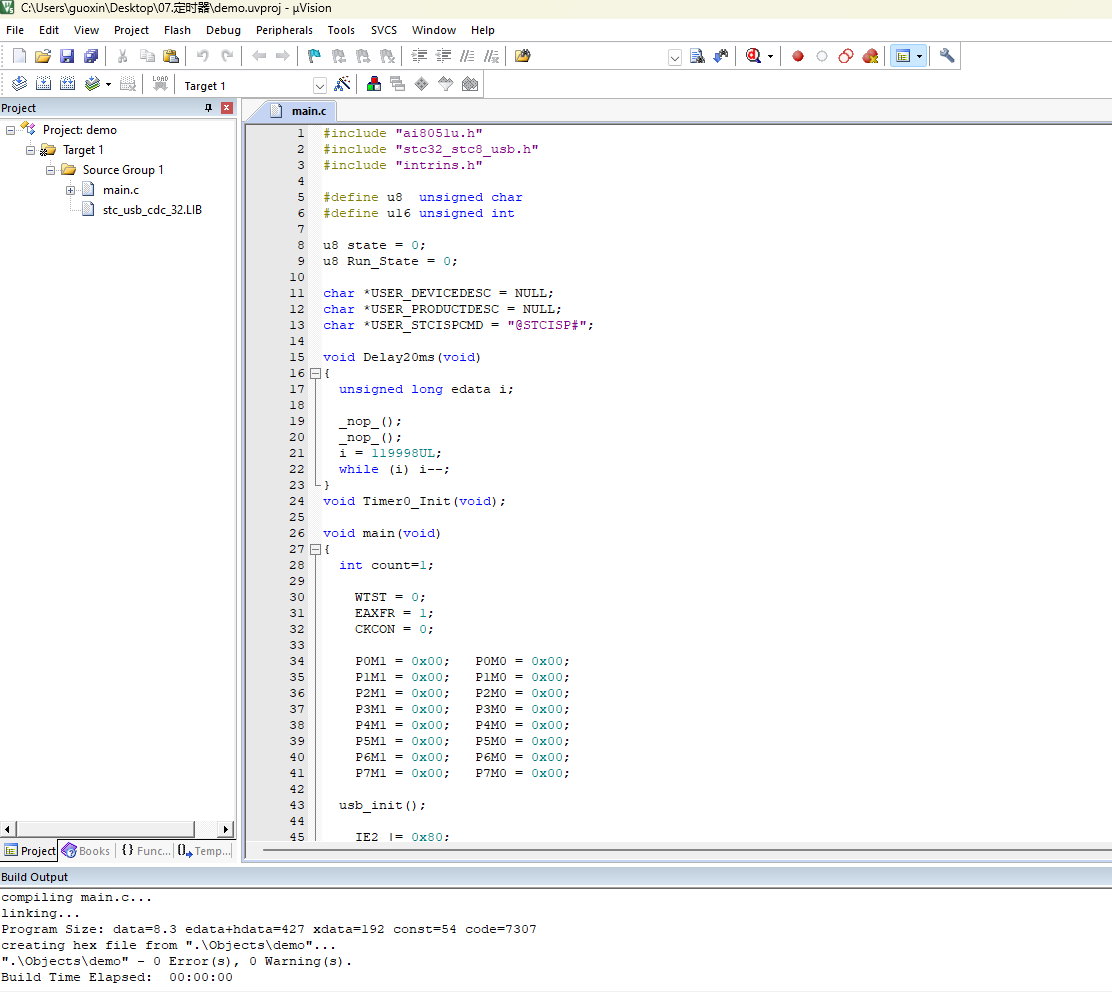The image size is (1112, 992).
Task: Open Configuration with the wrench icon
Action: [947, 56]
